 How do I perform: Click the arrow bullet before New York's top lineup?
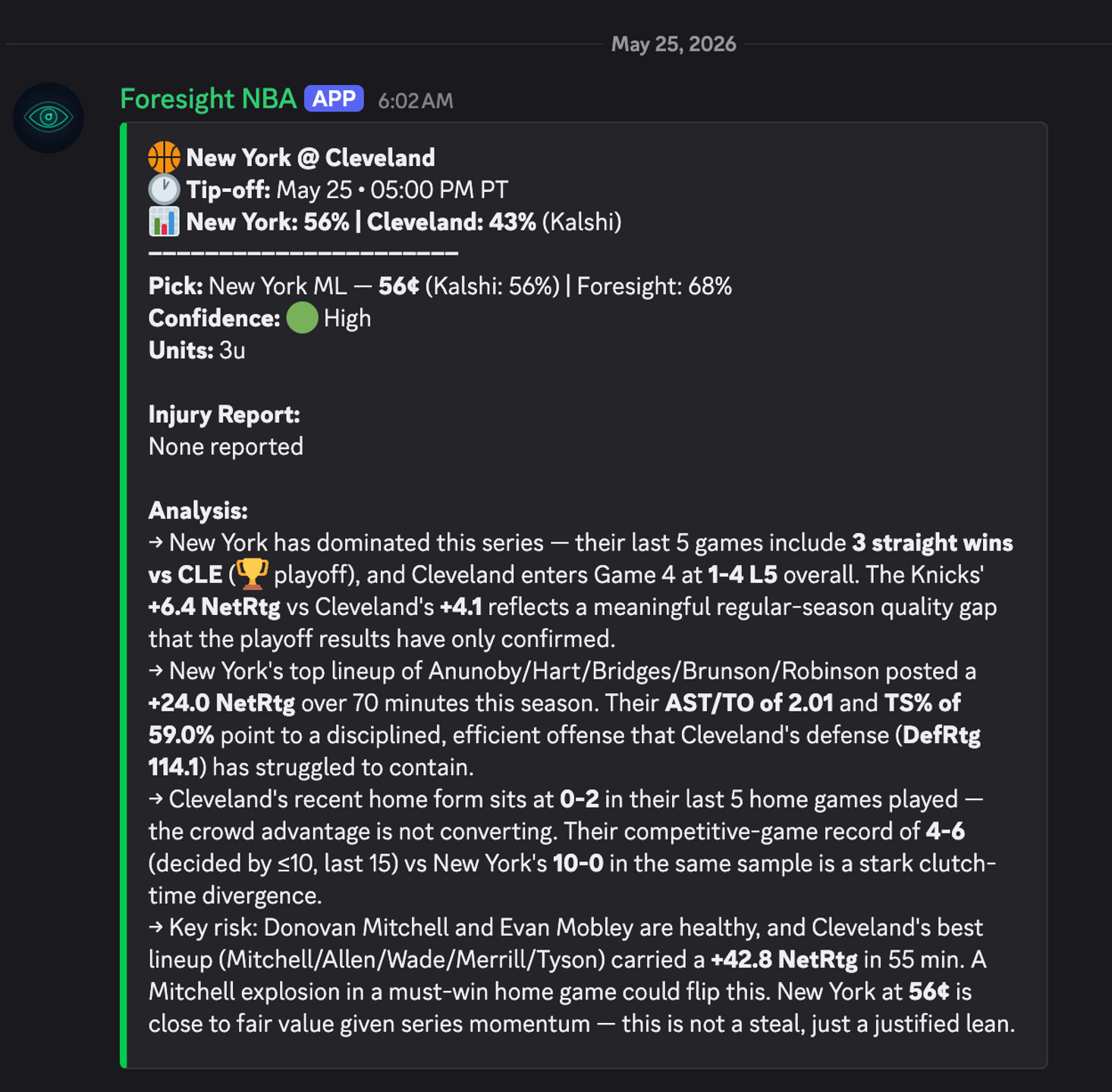(155, 670)
